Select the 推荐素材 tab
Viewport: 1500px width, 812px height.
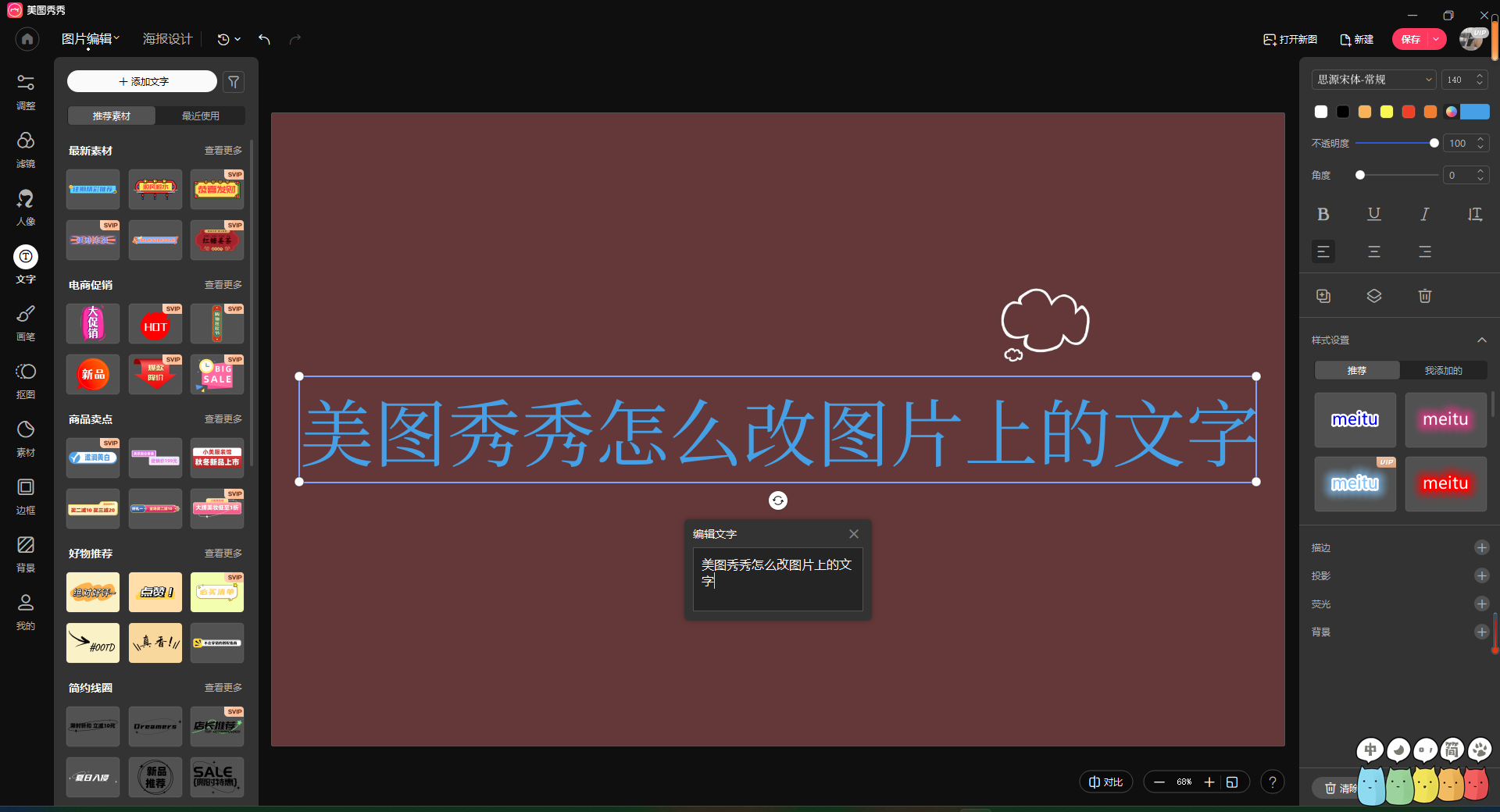point(112,116)
